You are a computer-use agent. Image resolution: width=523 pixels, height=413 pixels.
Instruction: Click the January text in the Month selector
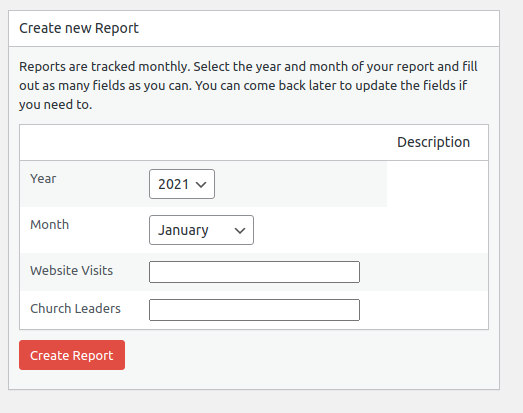pos(183,230)
